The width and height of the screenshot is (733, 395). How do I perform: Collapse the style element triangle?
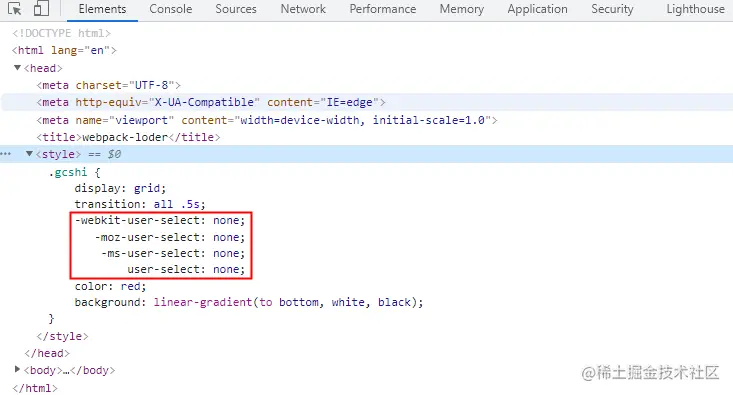(29, 153)
